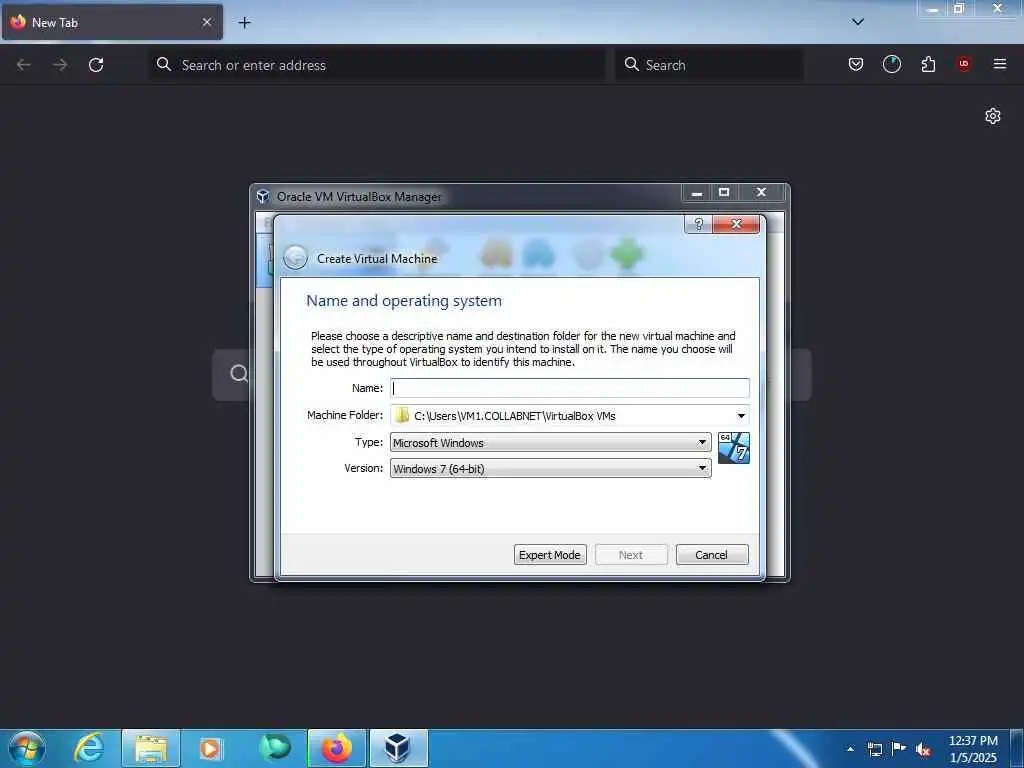Open the Type dropdown showing Microsoft Windows
1024x768 pixels.
click(551, 443)
